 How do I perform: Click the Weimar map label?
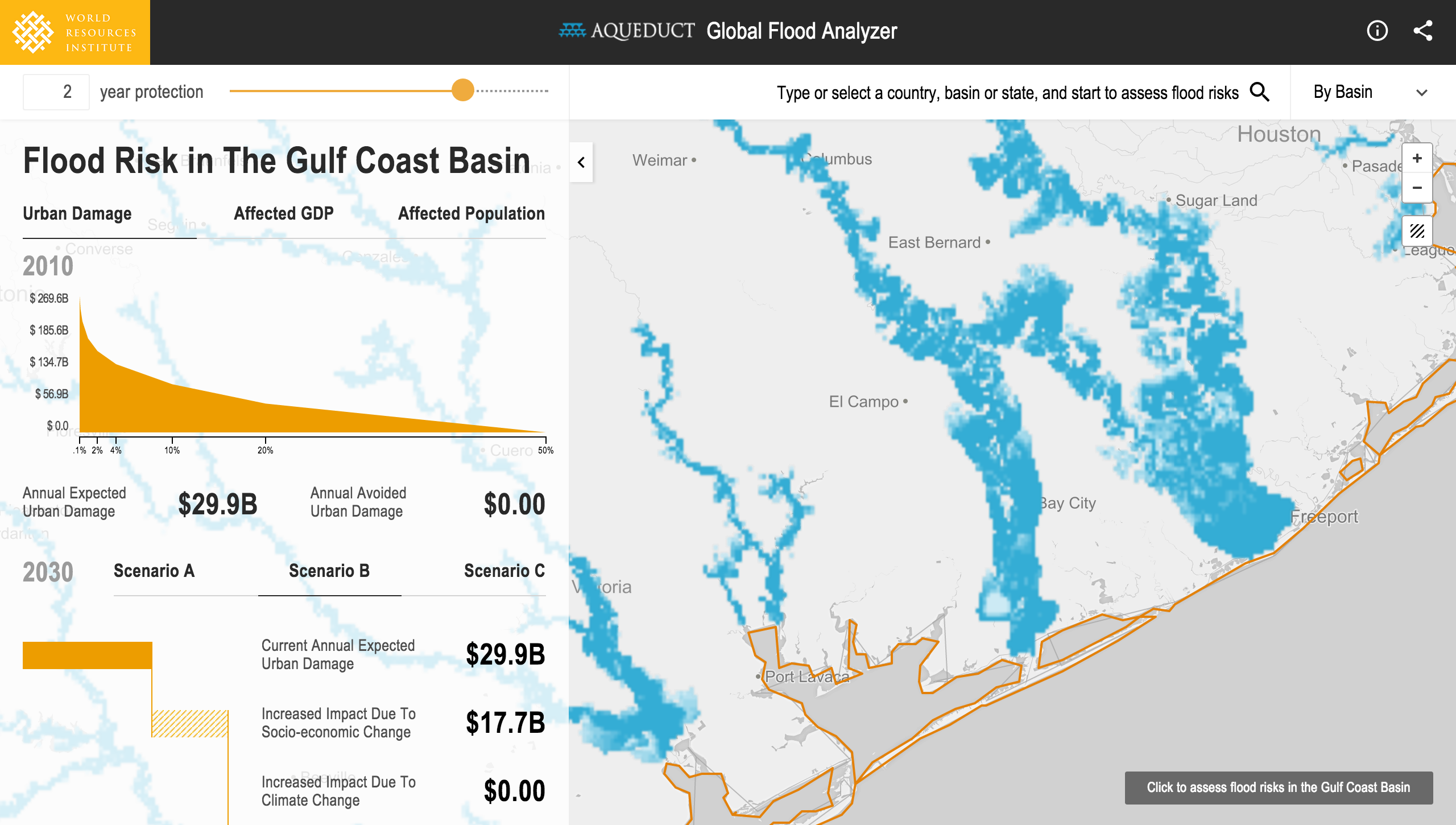660,160
